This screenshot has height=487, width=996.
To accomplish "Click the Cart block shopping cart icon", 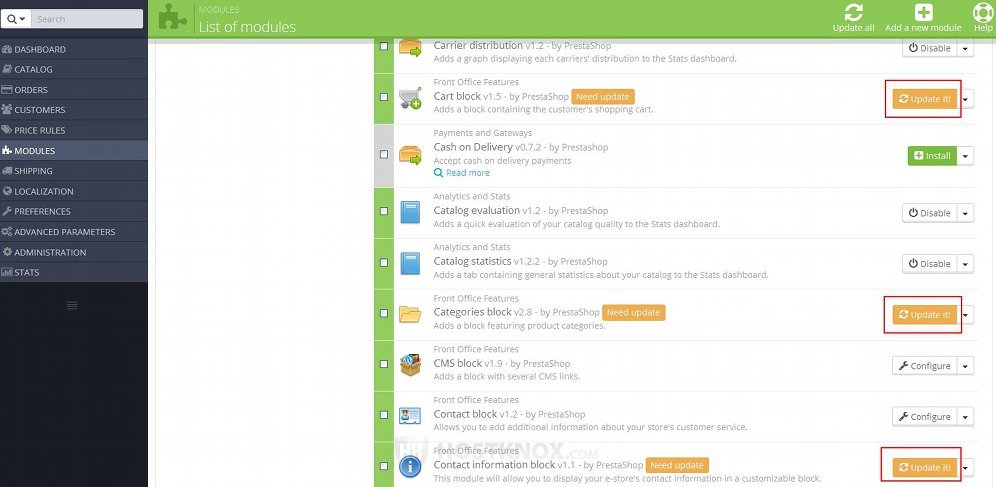I will point(410,98).
